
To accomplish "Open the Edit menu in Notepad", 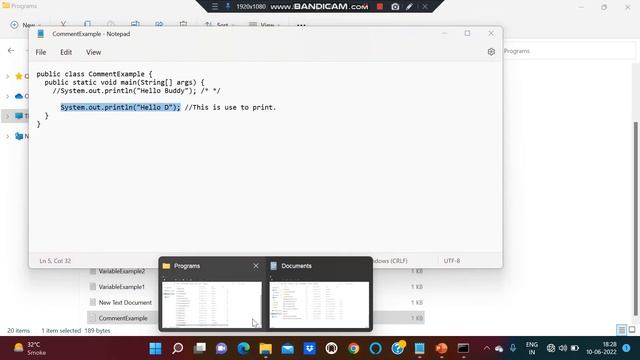I will pos(66,52).
